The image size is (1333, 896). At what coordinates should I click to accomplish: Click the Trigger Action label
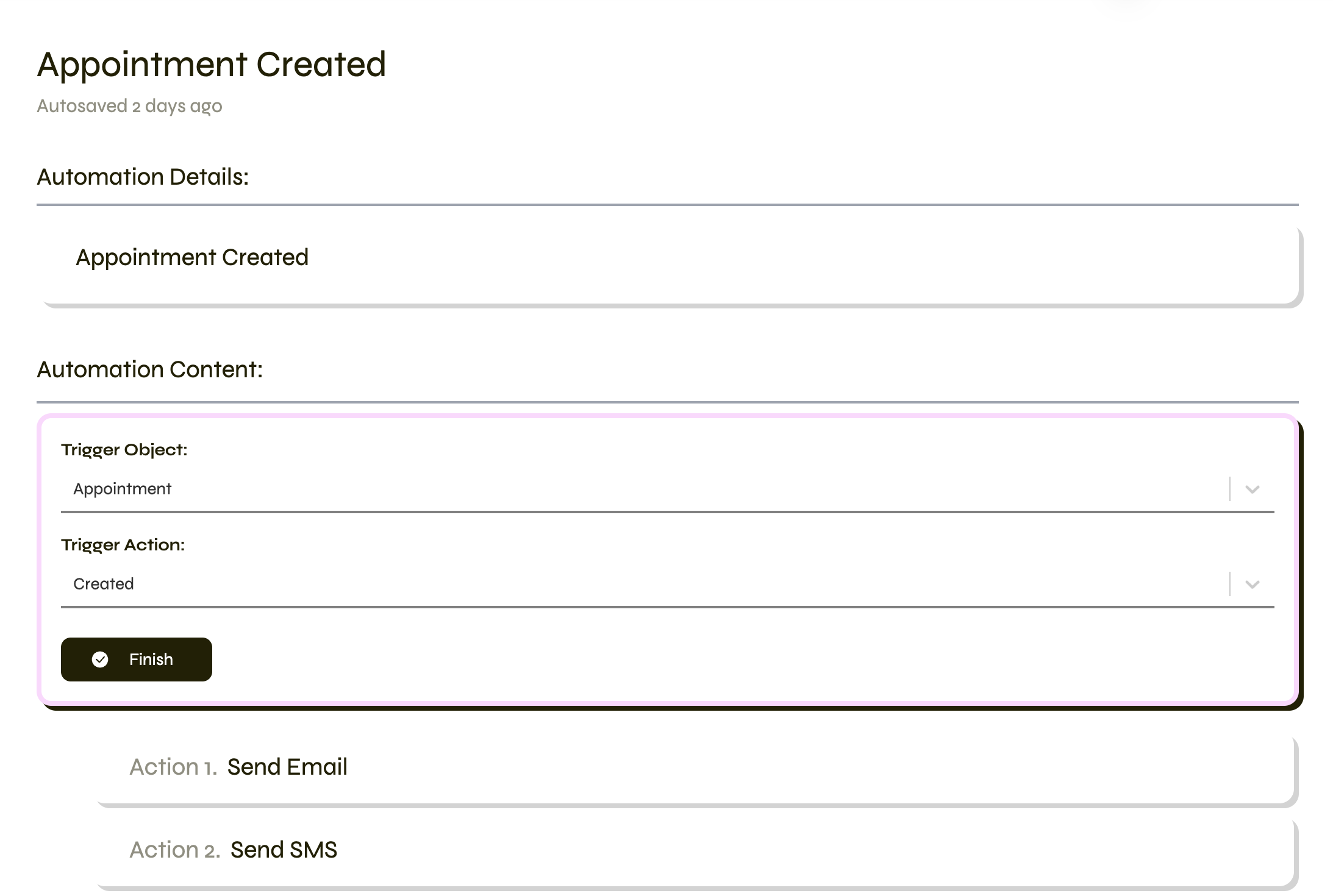click(123, 545)
